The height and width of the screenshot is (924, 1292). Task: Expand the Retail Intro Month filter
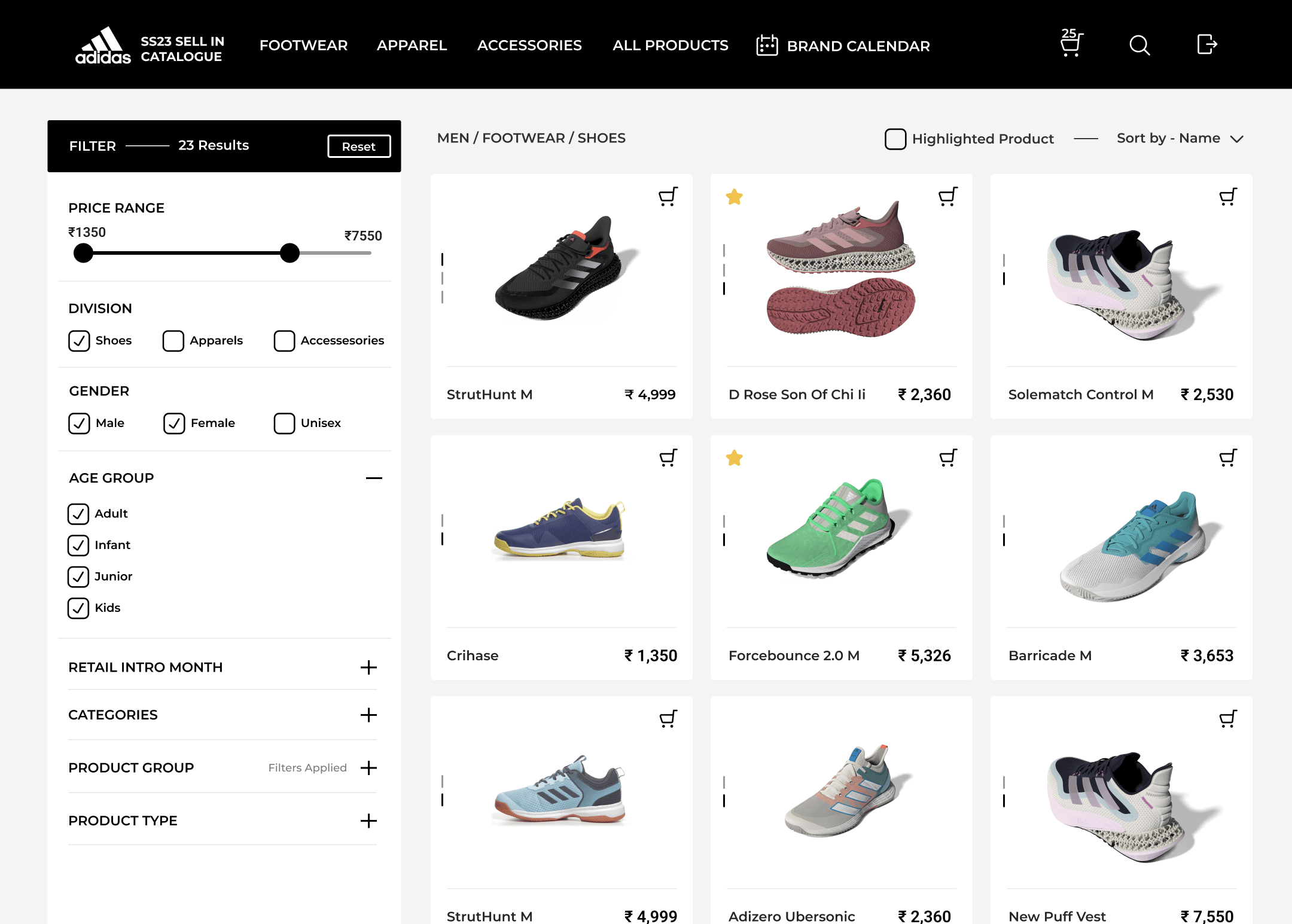tap(368, 667)
